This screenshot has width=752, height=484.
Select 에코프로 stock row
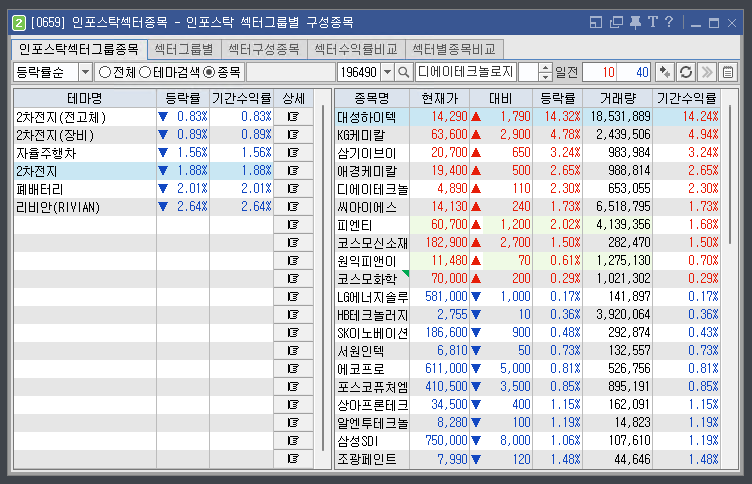(528, 368)
